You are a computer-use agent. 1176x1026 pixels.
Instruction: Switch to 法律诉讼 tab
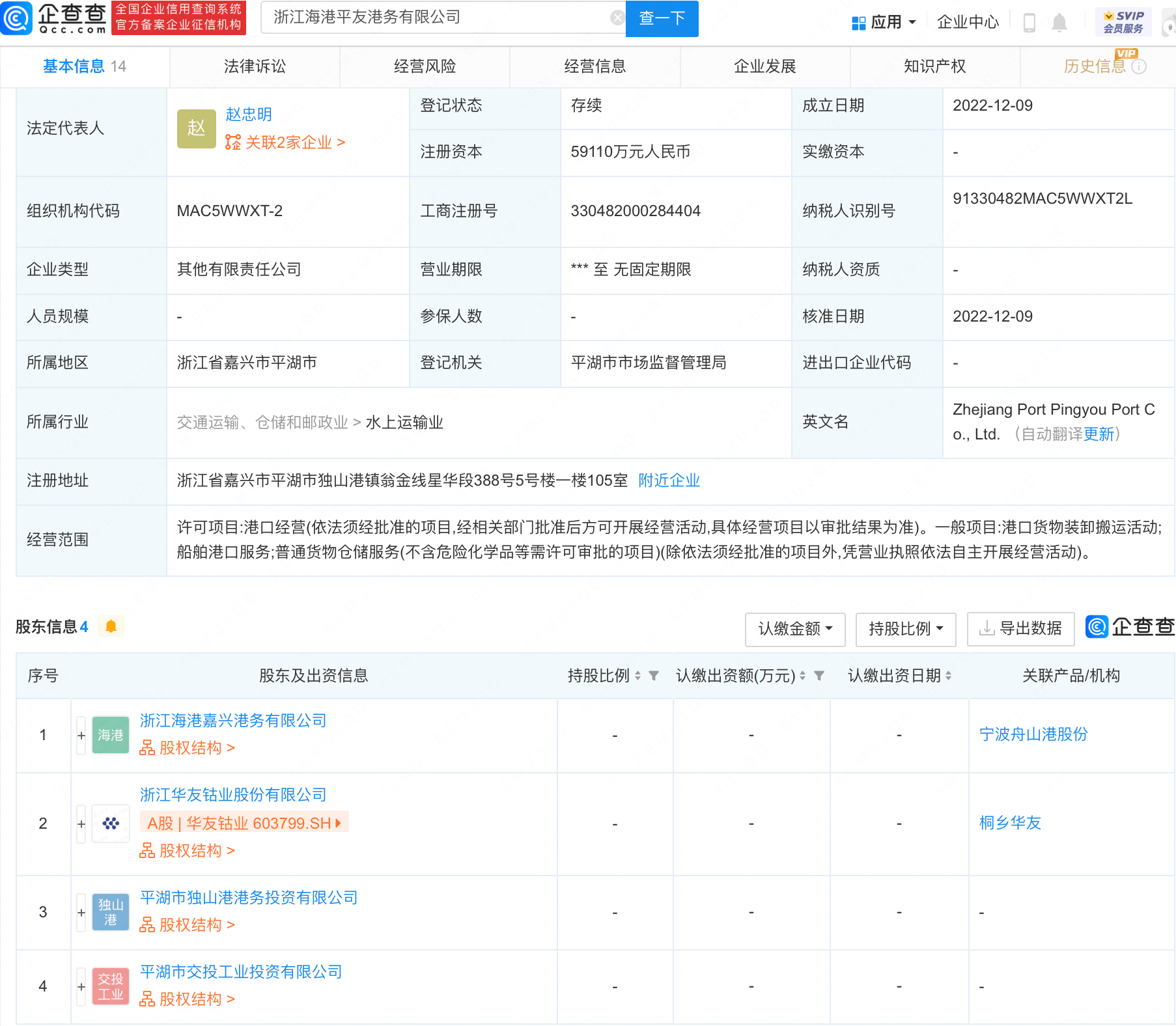255,66
